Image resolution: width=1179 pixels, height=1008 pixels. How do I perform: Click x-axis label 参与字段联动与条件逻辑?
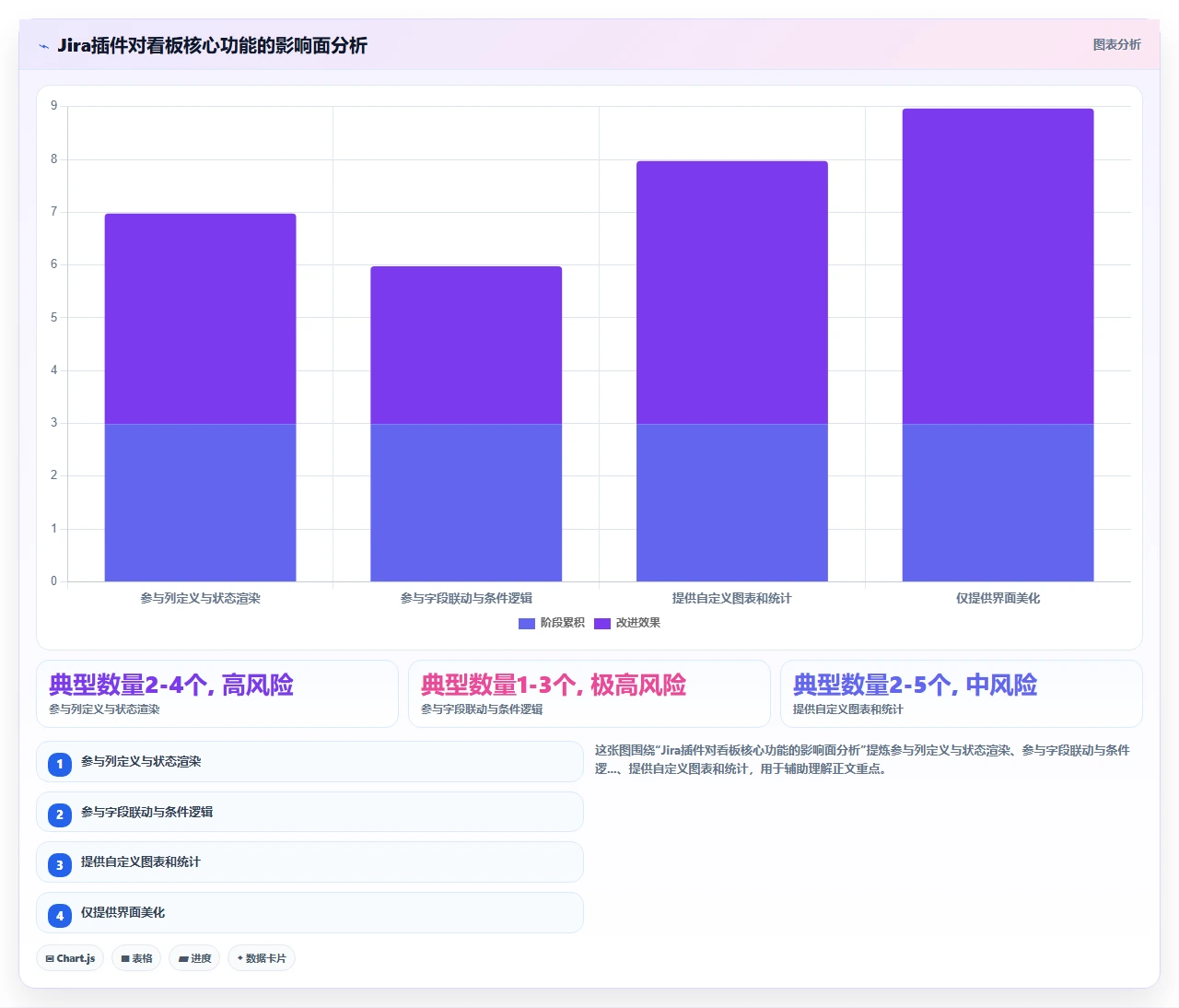(x=466, y=598)
